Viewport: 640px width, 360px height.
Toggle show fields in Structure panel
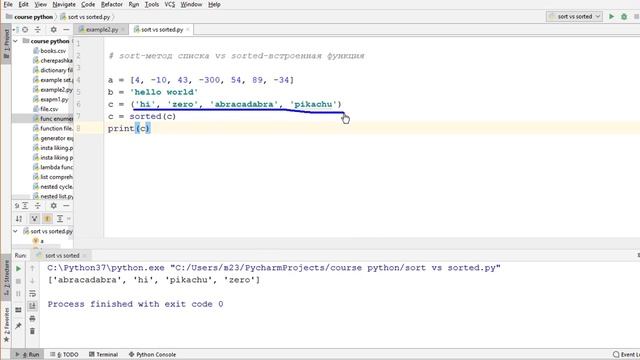[47, 219]
